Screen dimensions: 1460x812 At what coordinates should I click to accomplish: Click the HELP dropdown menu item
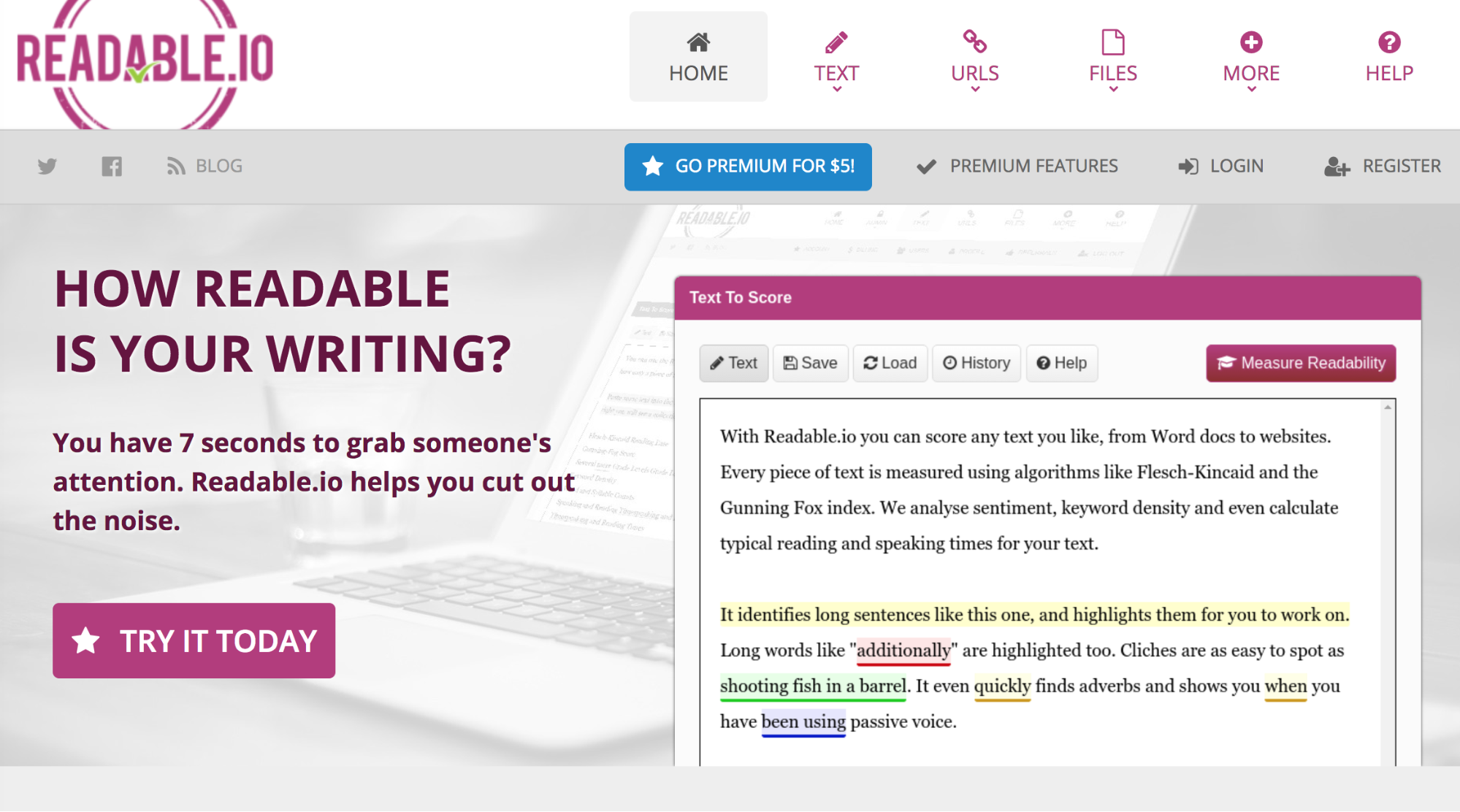(x=1388, y=56)
